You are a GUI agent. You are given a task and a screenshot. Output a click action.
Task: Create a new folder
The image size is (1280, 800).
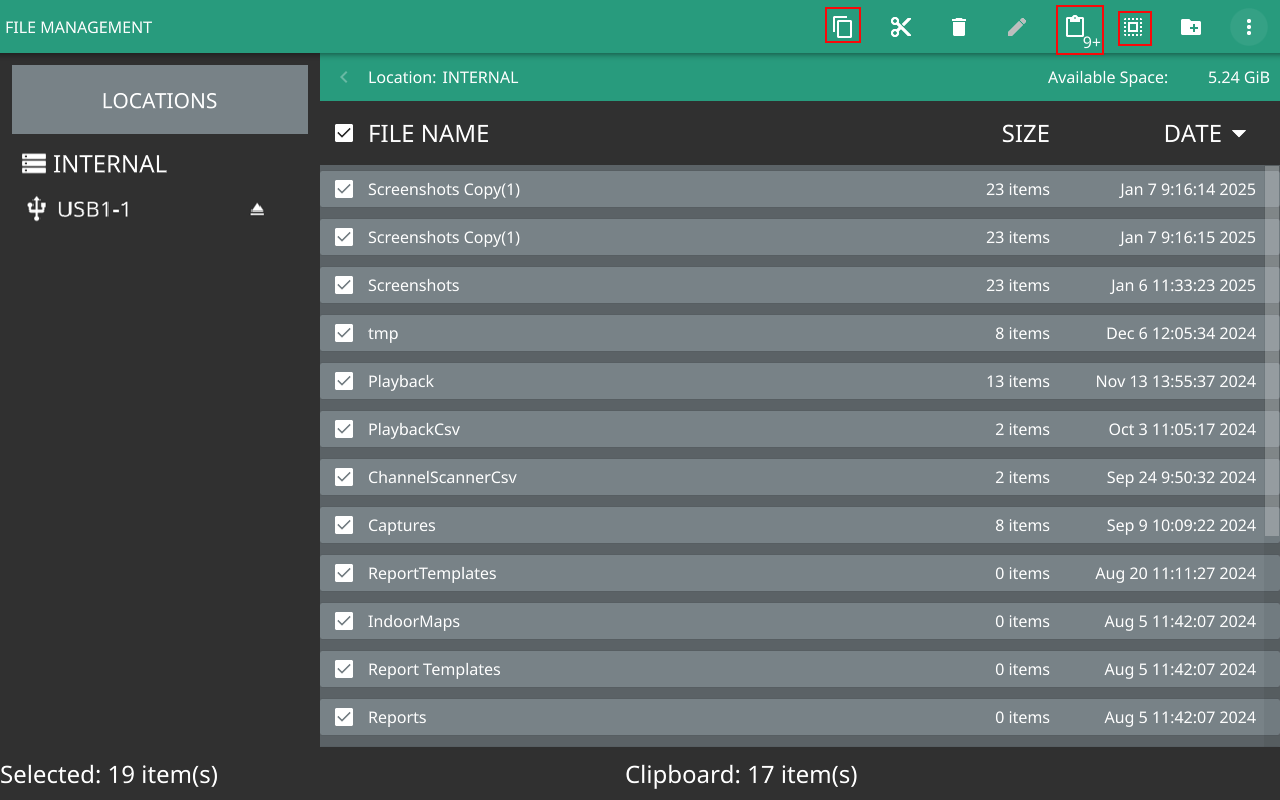click(1191, 27)
